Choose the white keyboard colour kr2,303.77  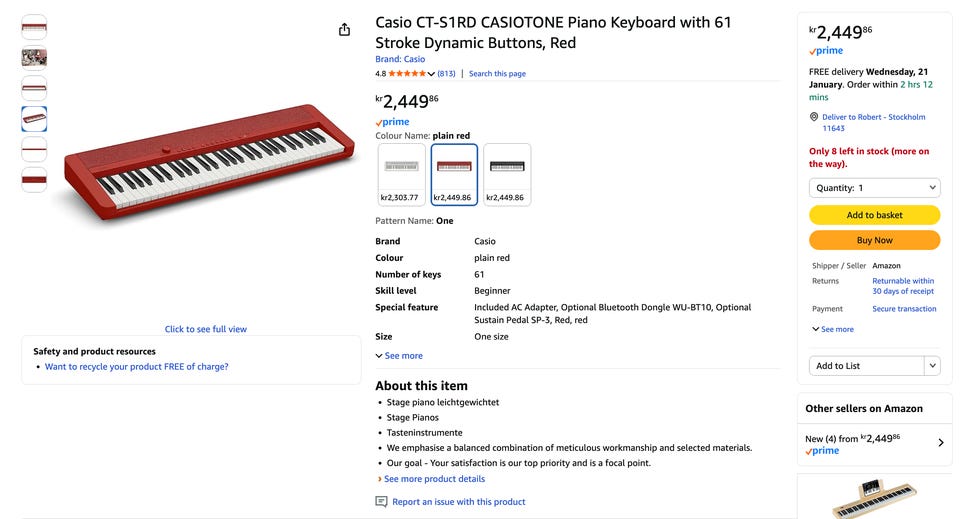(x=400, y=174)
